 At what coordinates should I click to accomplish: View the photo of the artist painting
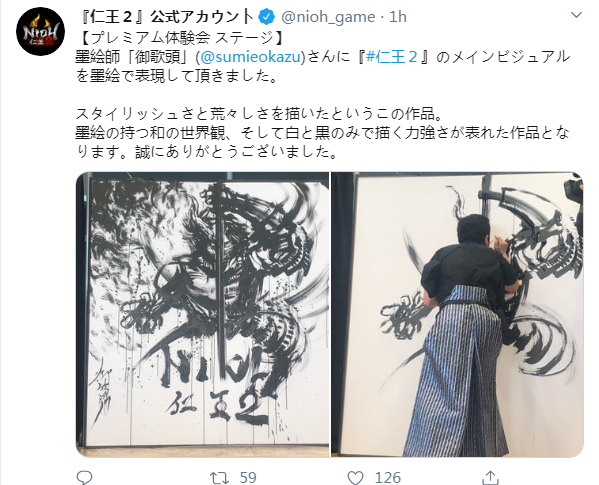[457, 314]
